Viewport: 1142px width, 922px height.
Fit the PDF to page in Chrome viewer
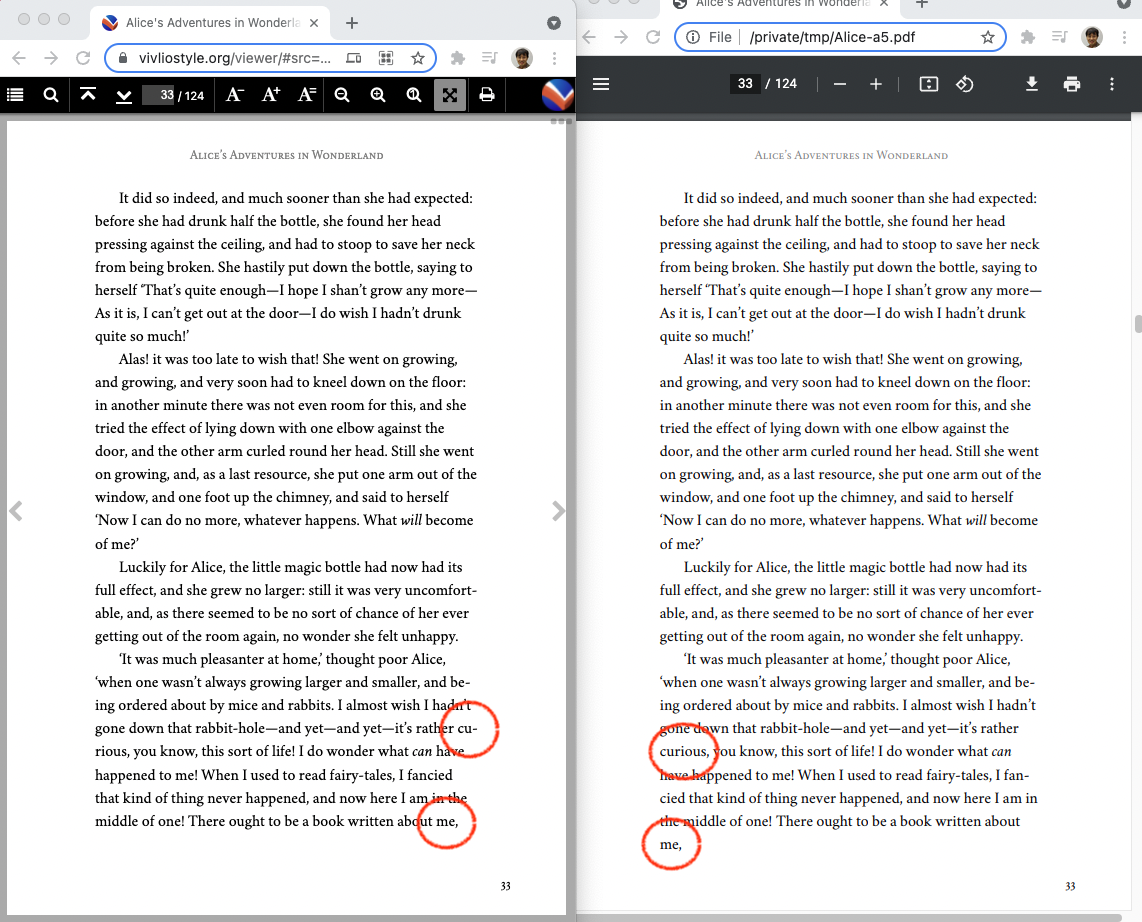pyautogui.click(x=928, y=84)
